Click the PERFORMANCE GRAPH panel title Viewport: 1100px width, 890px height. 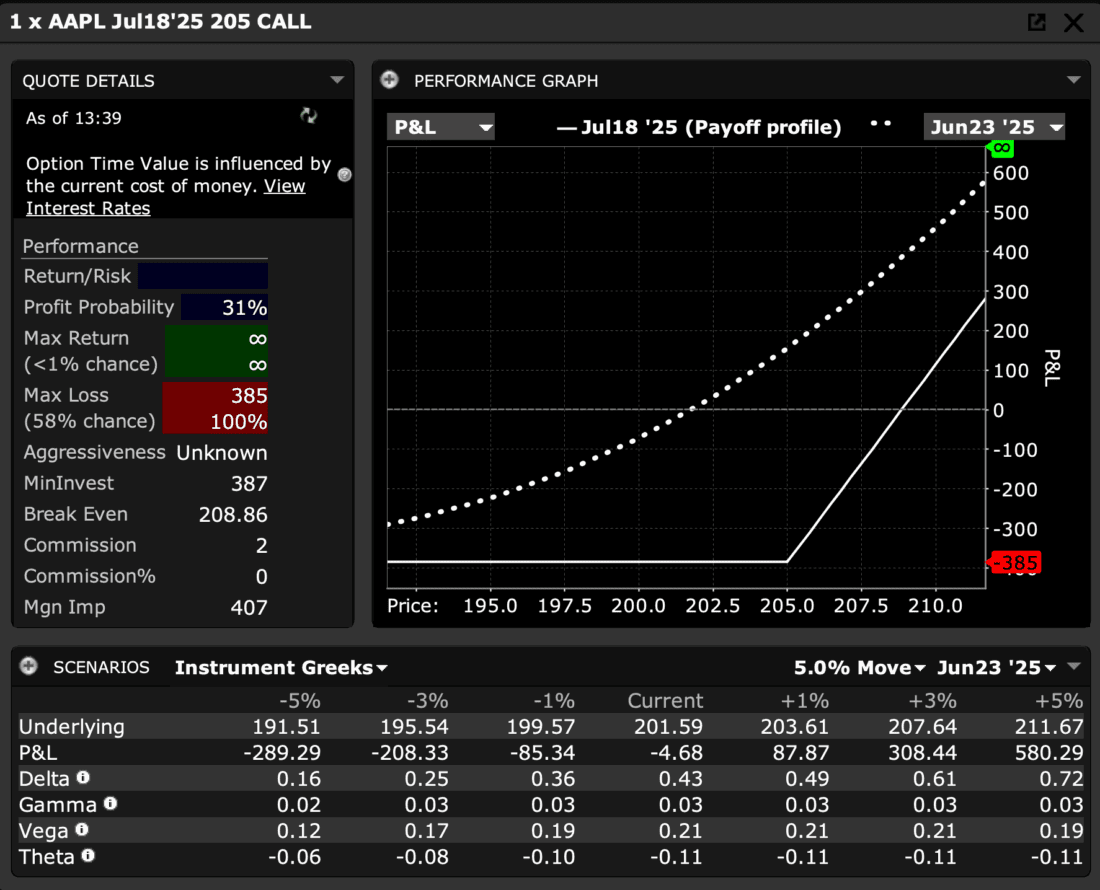[506, 81]
